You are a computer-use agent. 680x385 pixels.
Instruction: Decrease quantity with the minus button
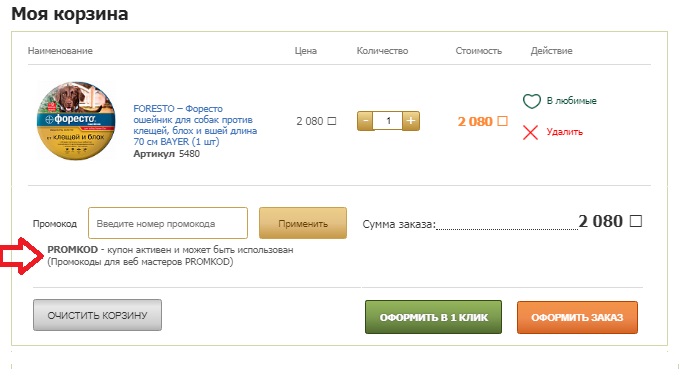tap(365, 121)
